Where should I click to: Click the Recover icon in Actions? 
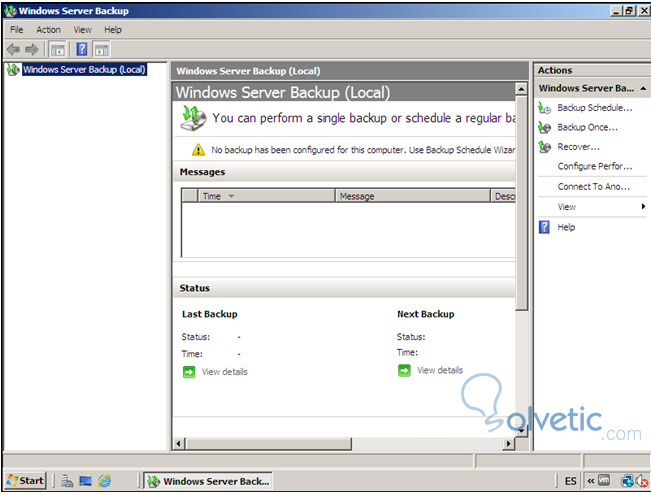pyautogui.click(x=544, y=147)
